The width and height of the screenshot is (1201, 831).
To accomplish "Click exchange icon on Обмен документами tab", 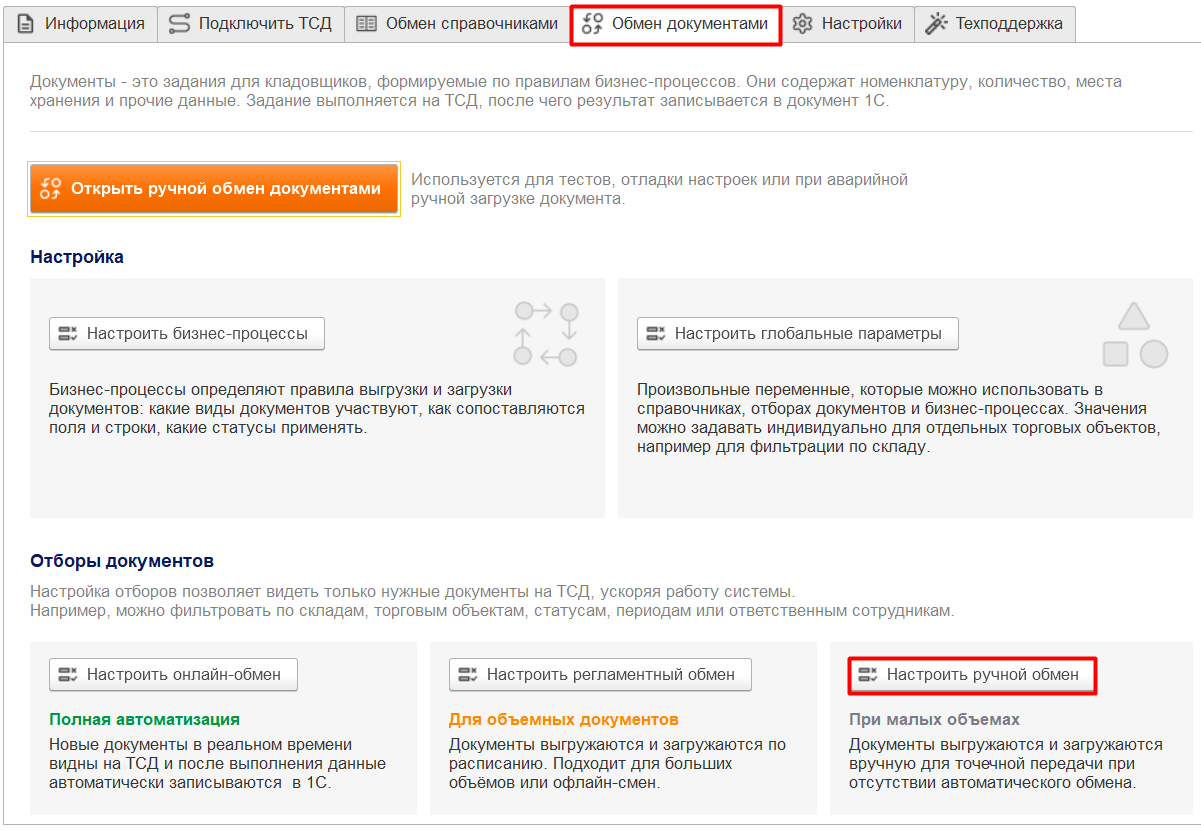I will [592, 24].
